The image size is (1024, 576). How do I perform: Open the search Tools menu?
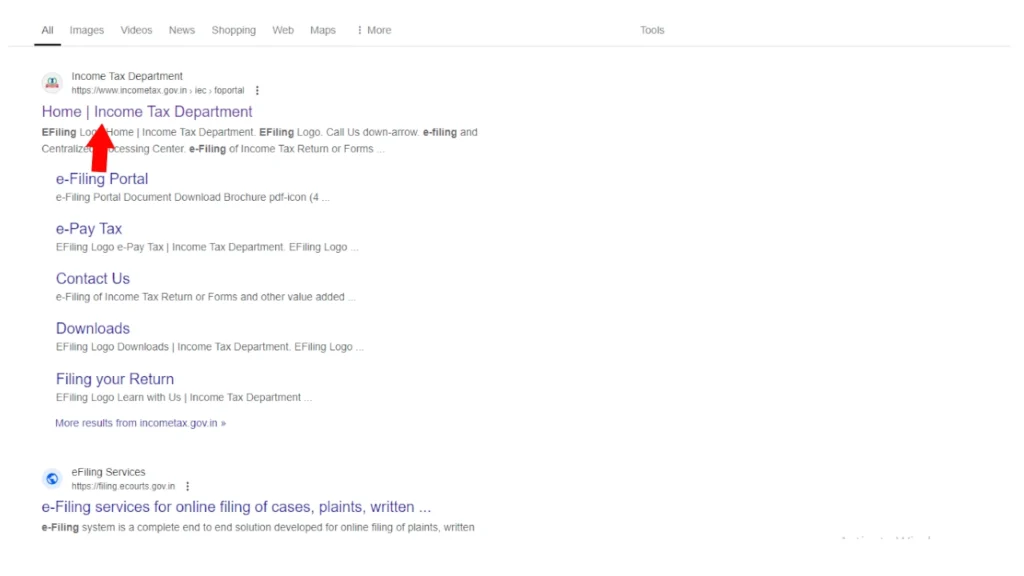point(652,30)
